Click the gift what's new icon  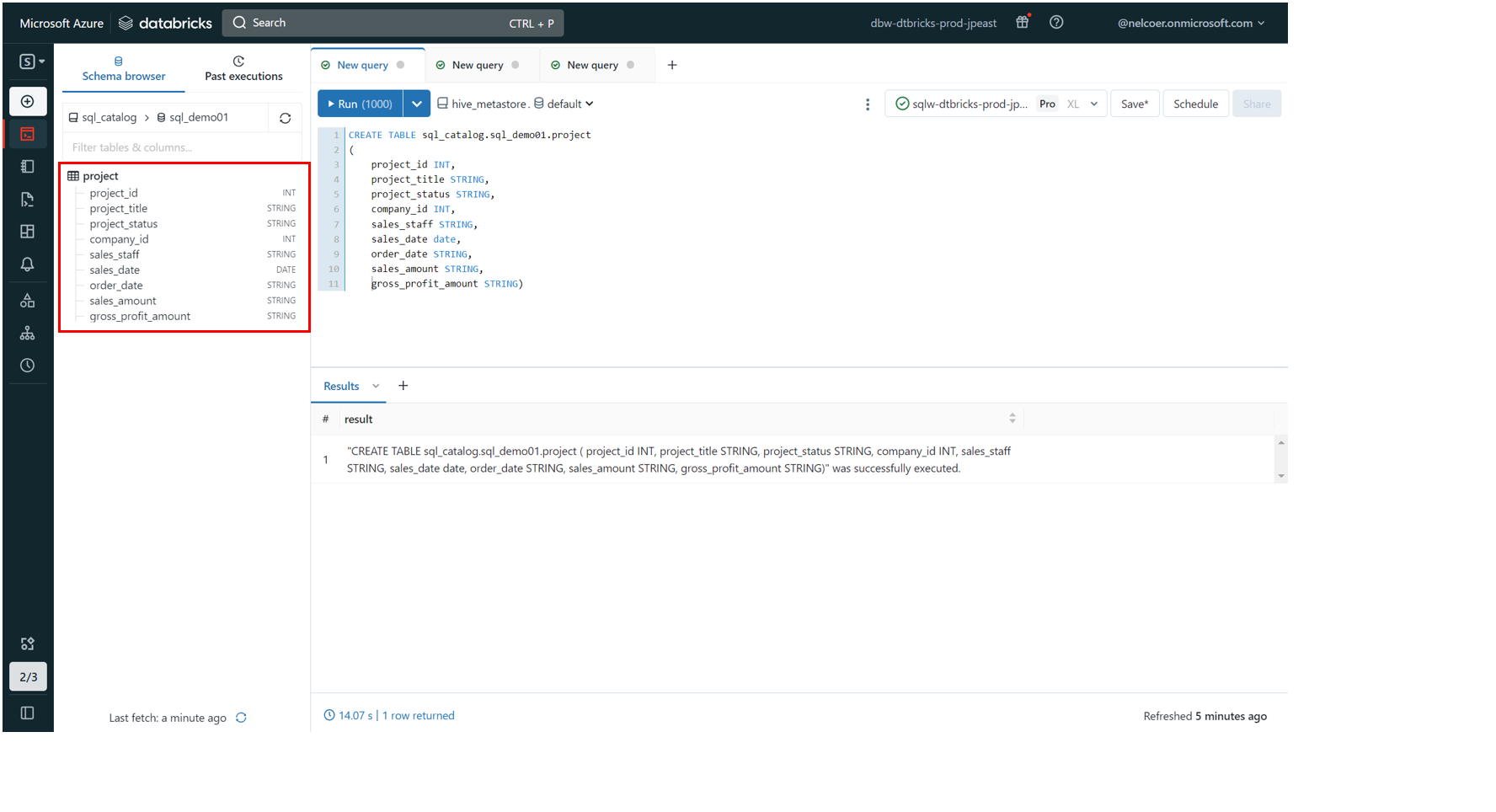[x=1023, y=23]
